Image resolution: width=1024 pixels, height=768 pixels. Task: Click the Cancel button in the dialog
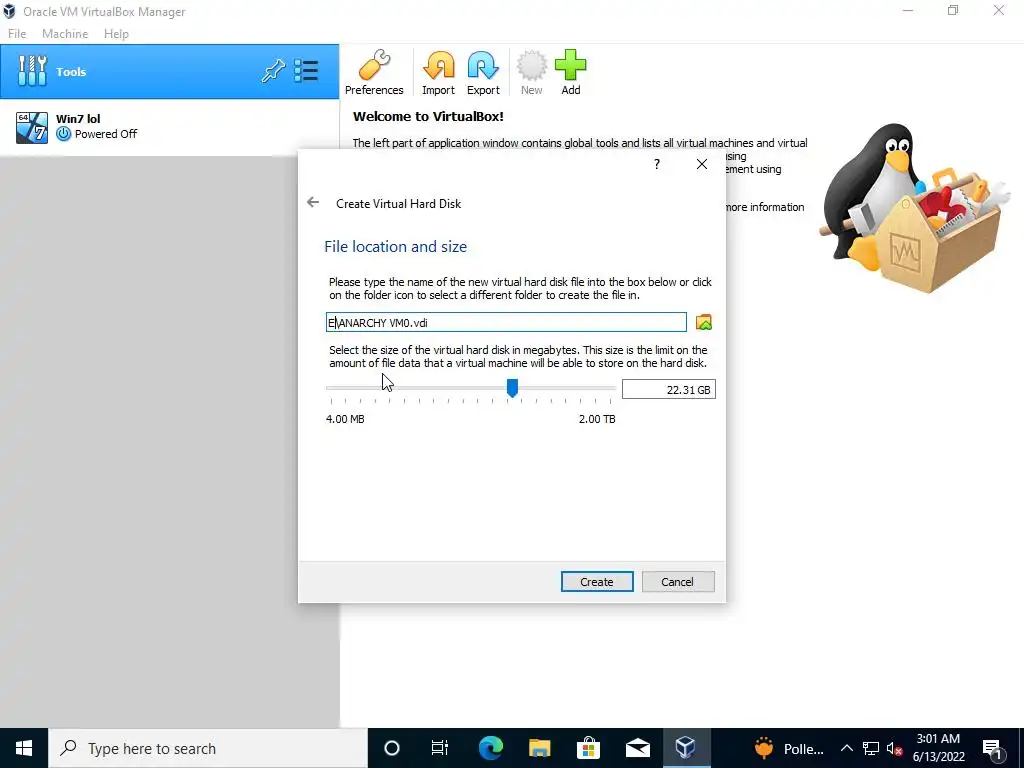[678, 582]
